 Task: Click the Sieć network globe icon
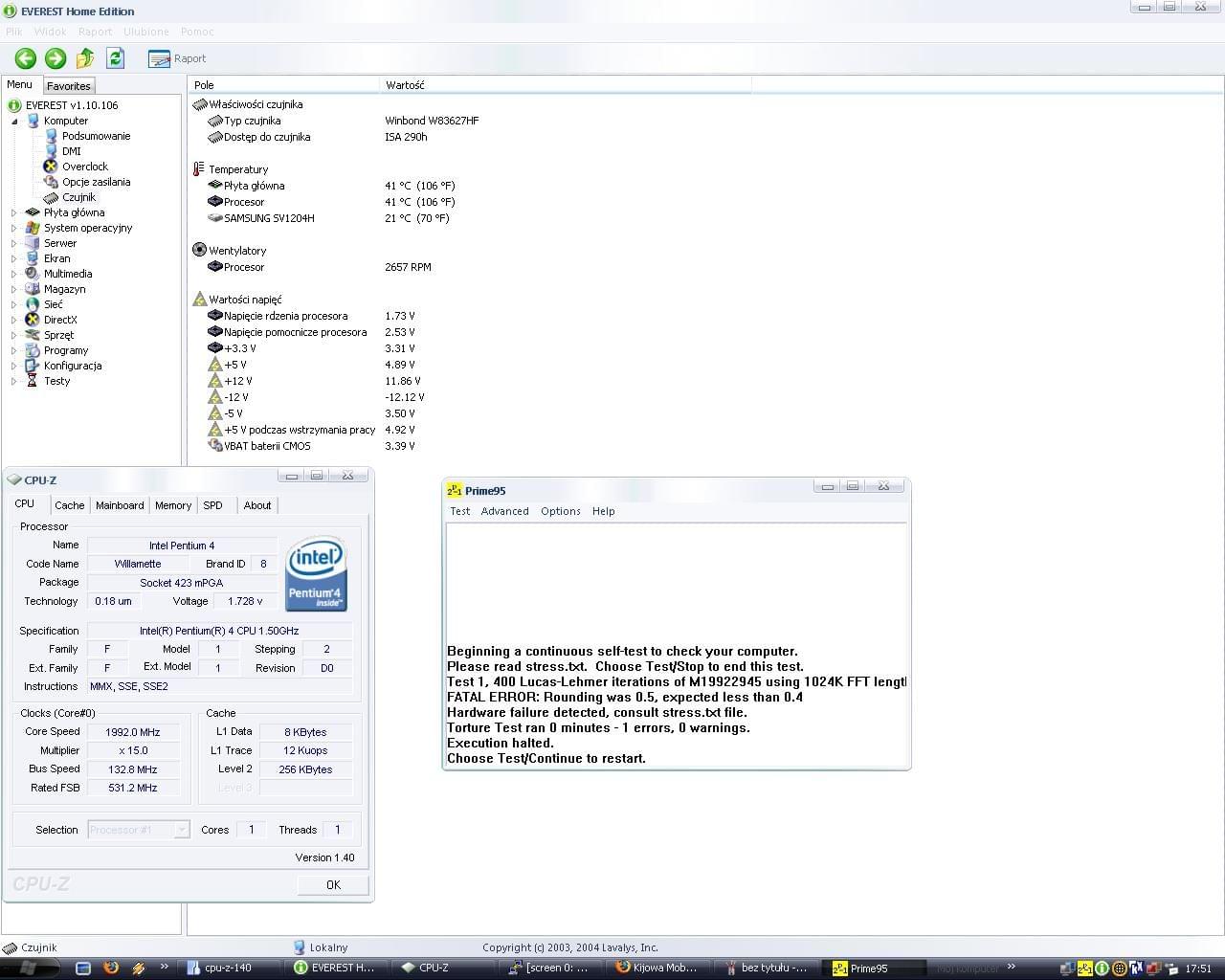[33, 304]
